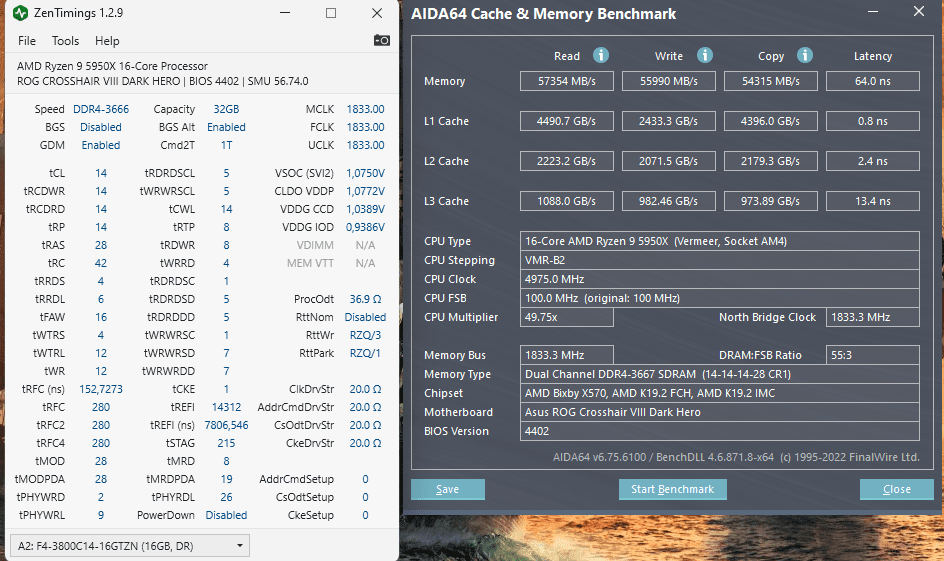Click the tMRDPDA value 19
Viewport: 944px width, 561px height.
(x=226, y=479)
